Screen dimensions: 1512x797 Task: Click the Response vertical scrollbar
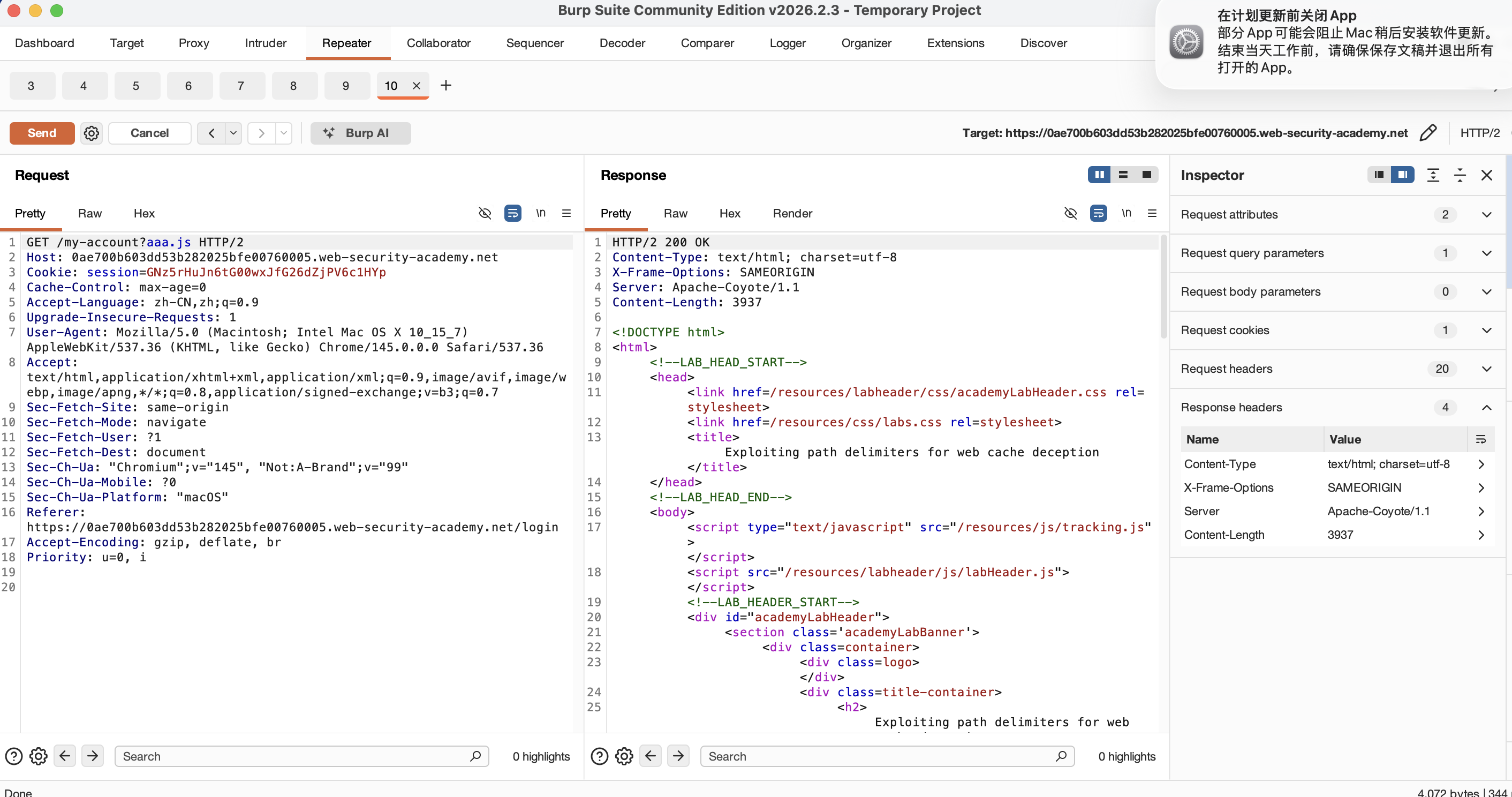click(x=1163, y=287)
